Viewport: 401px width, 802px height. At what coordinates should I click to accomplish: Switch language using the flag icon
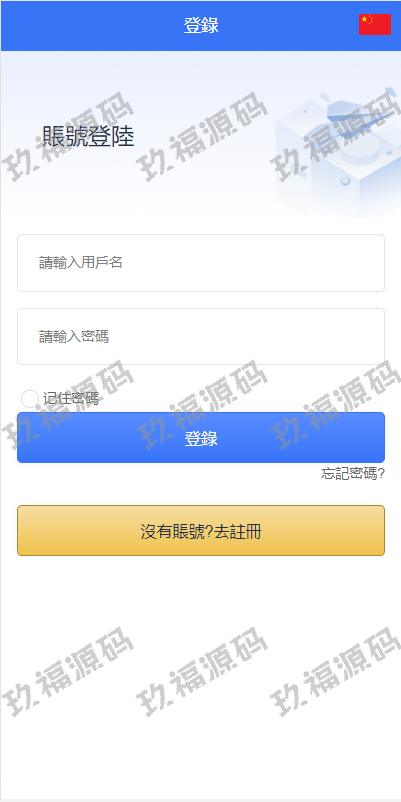(374, 25)
